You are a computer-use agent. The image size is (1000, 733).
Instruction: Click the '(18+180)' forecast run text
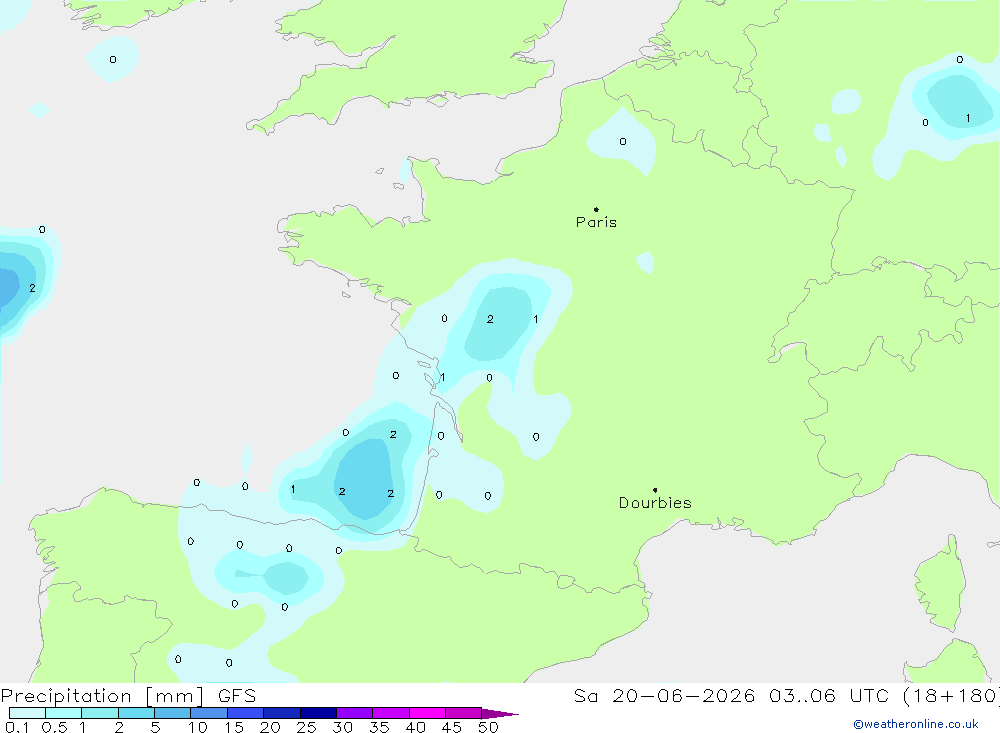coord(951,696)
